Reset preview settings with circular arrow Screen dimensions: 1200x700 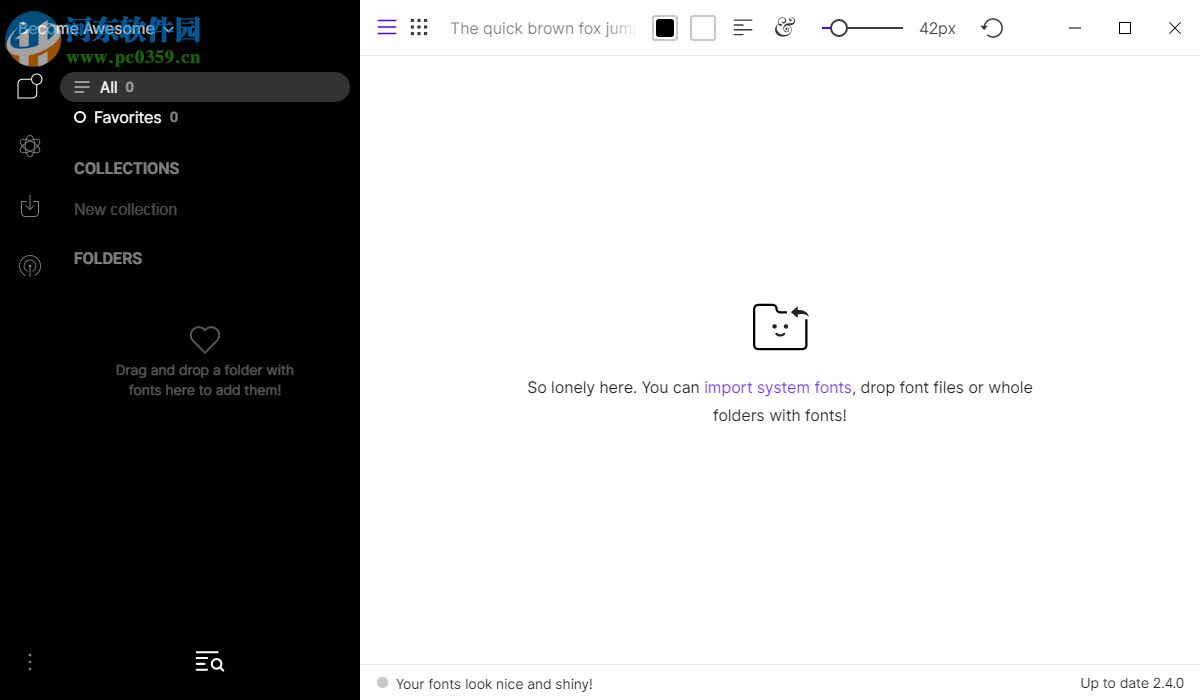tap(992, 28)
